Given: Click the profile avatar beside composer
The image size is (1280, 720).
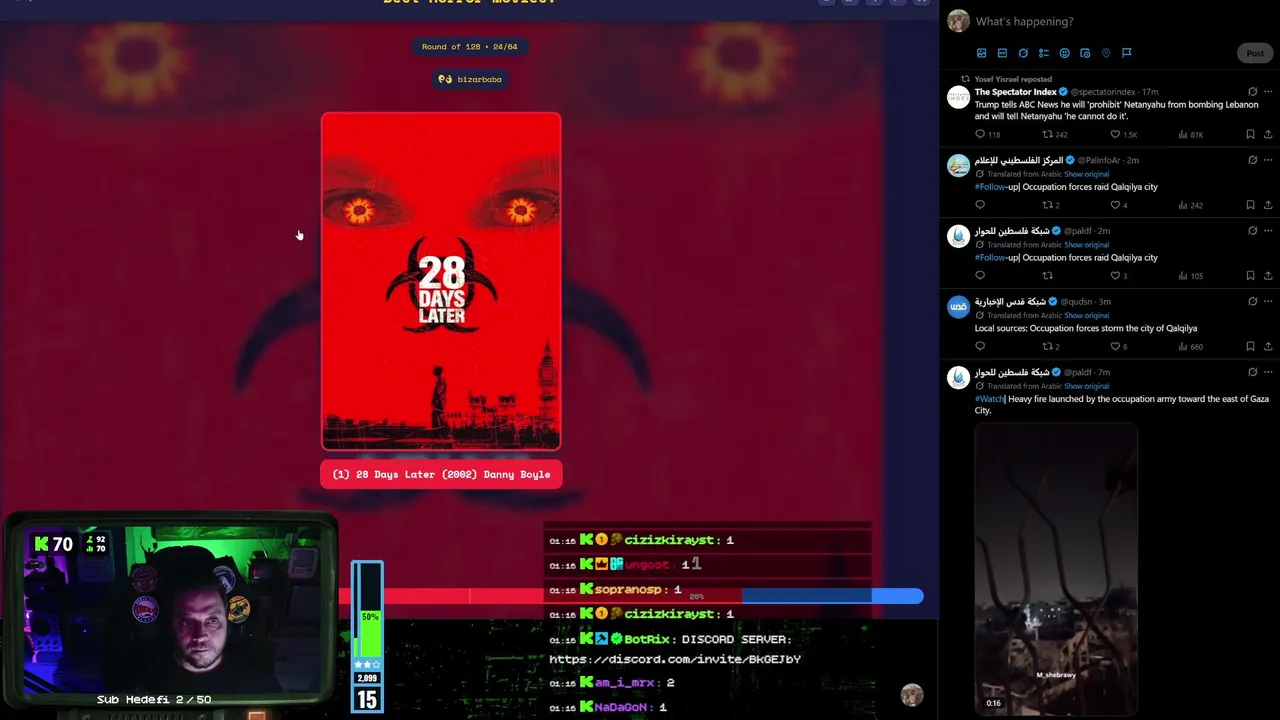Looking at the screenshot, I should [x=958, y=21].
